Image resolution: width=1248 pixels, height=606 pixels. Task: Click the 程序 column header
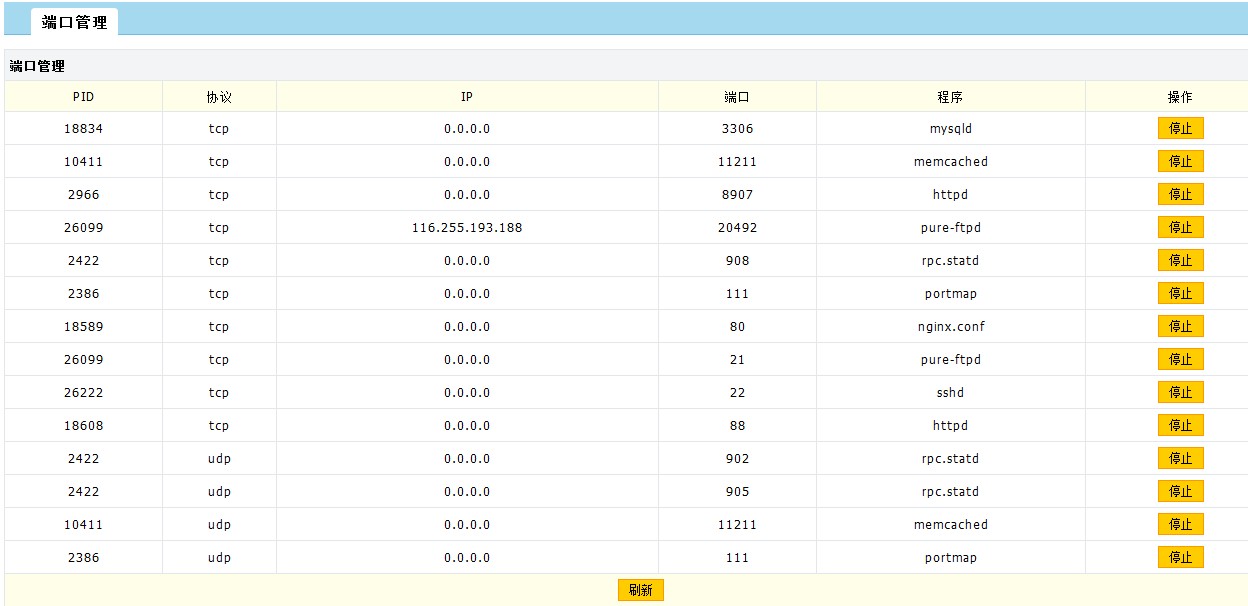(950, 97)
